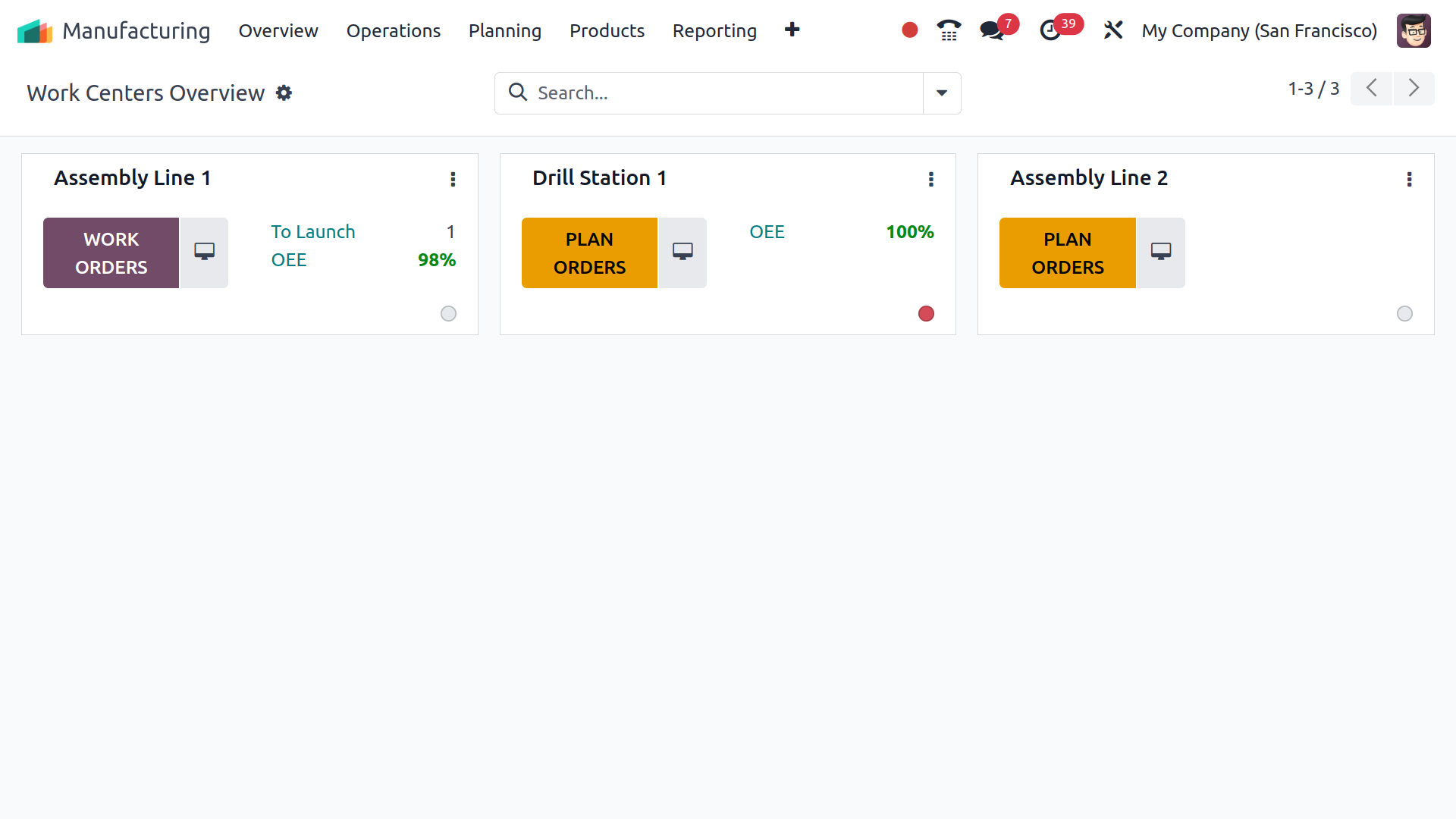
Task: Open Assembly Line 2 kanban three-dot menu
Action: [x=1409, y=179]
